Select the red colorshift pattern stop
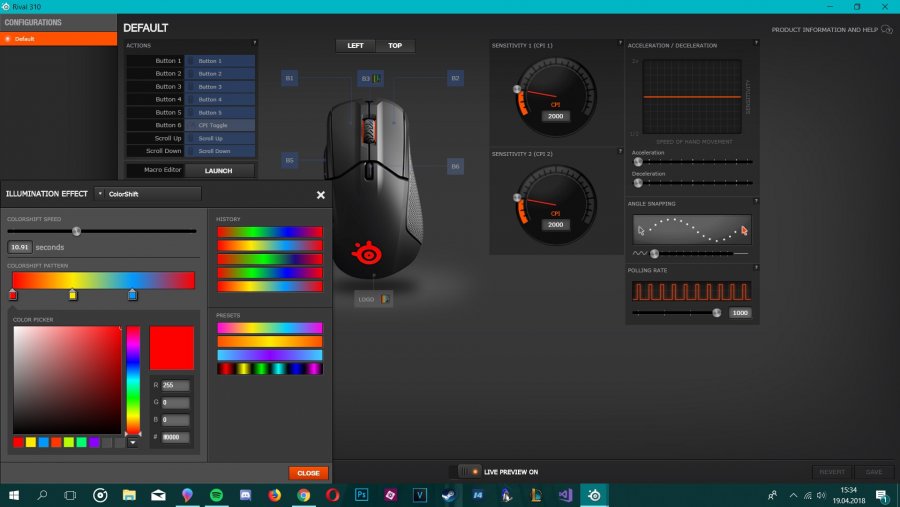Screen dimensions: 900x507 tap(13, 295)
